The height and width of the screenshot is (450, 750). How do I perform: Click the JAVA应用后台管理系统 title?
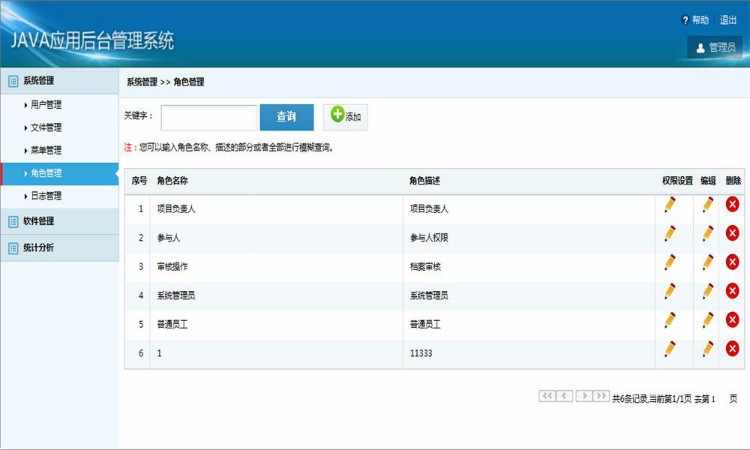pos(92,41)
